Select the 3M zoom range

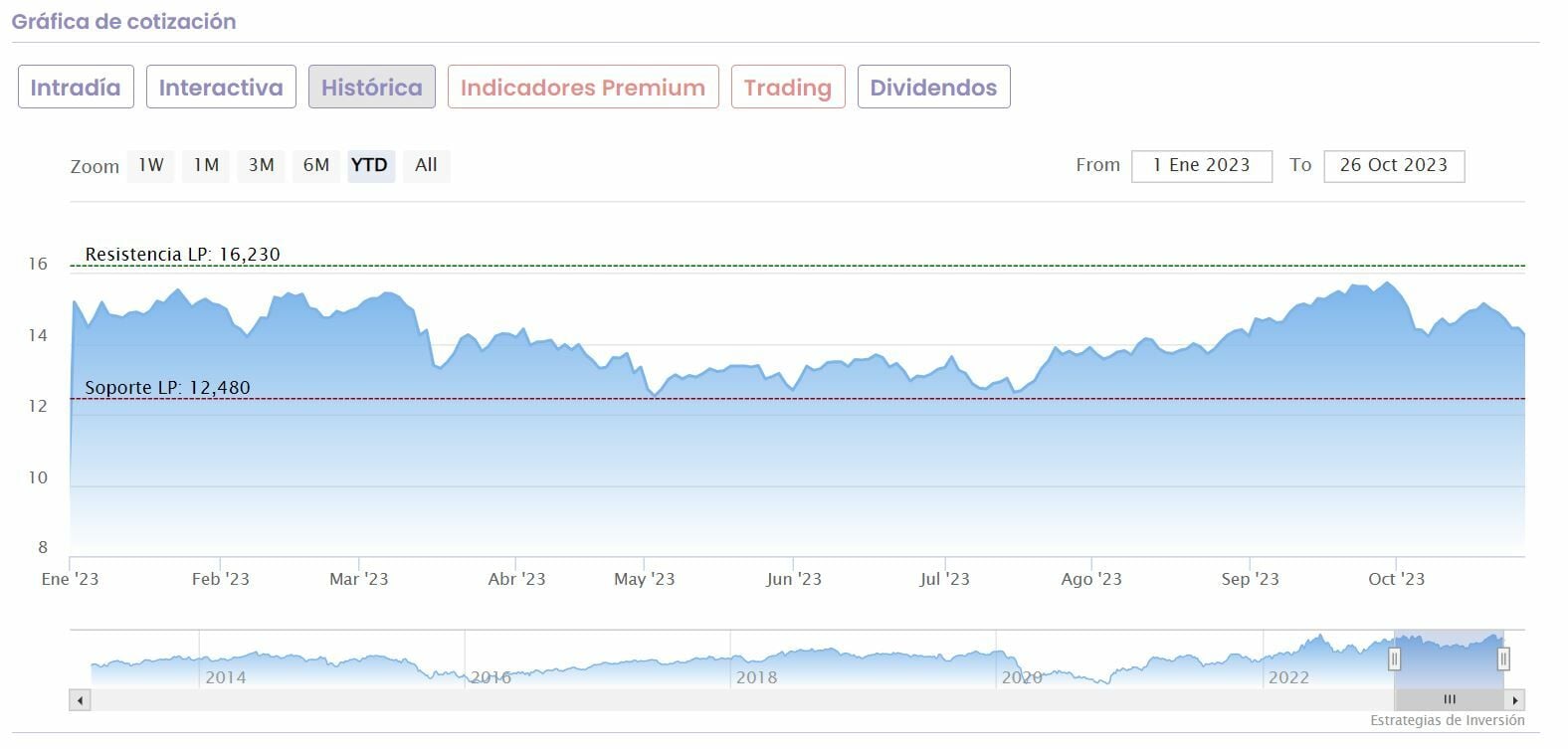262,165
